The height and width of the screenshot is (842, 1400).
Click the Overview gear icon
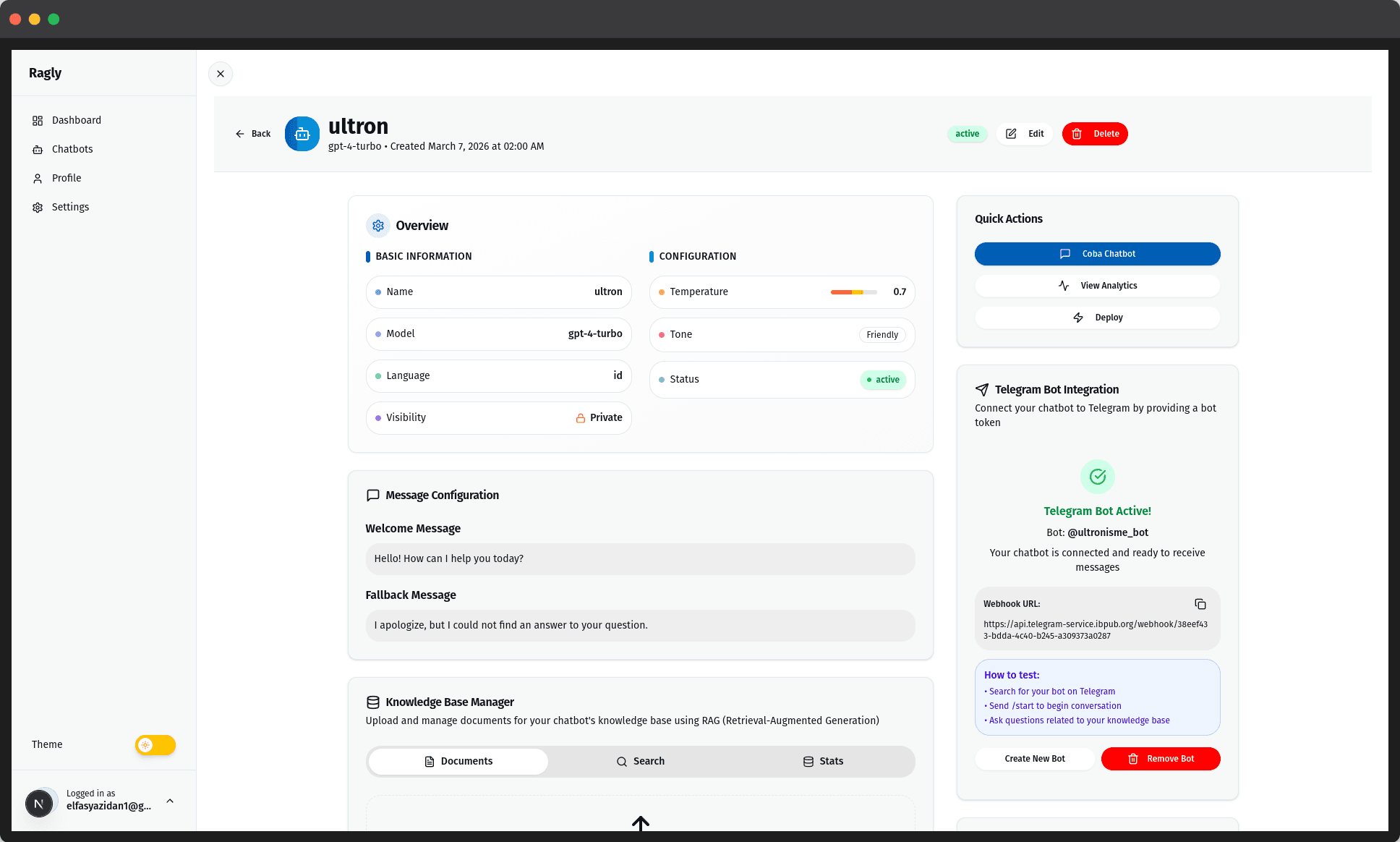pos(378,226)
